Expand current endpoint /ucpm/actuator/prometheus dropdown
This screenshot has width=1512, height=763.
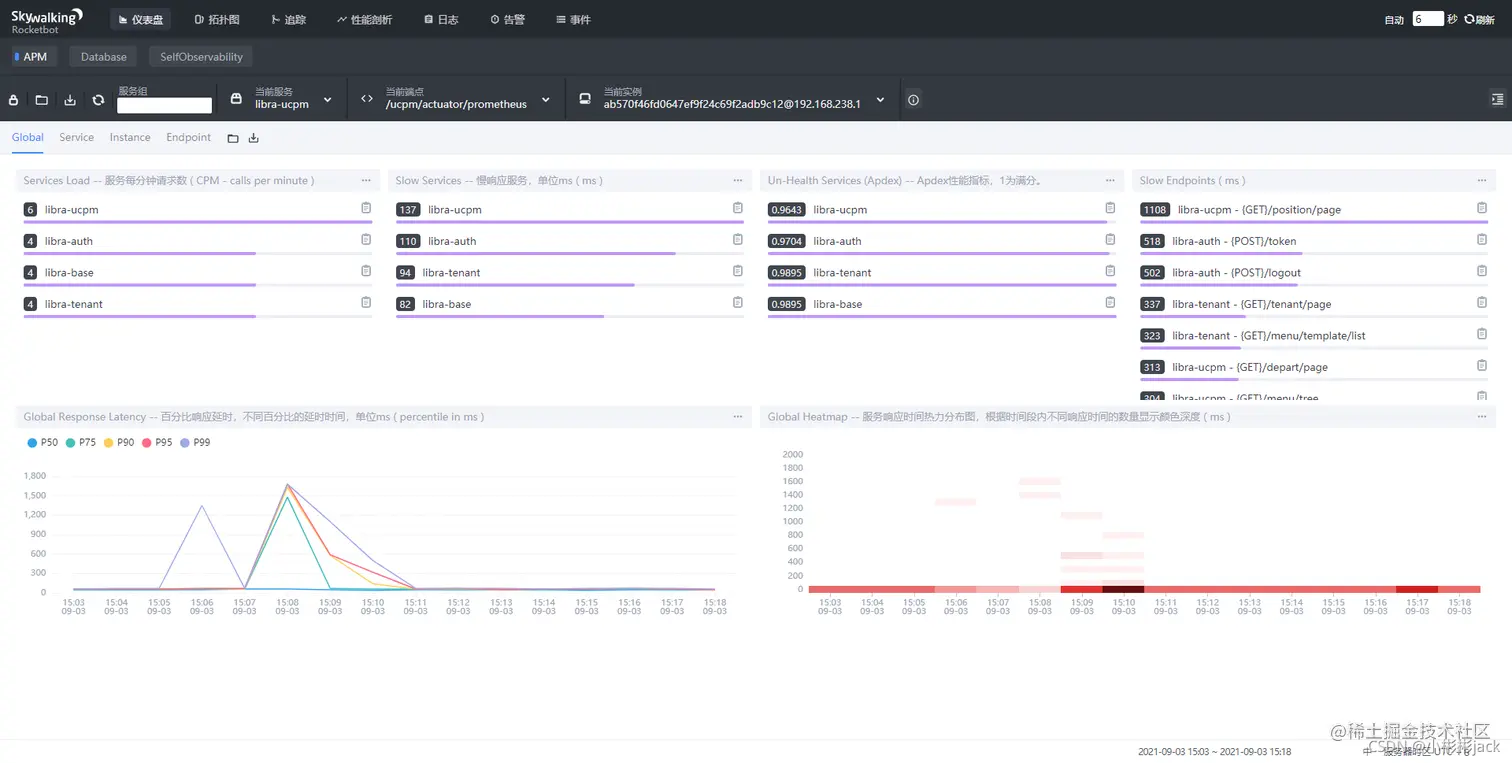coord(546,100)
